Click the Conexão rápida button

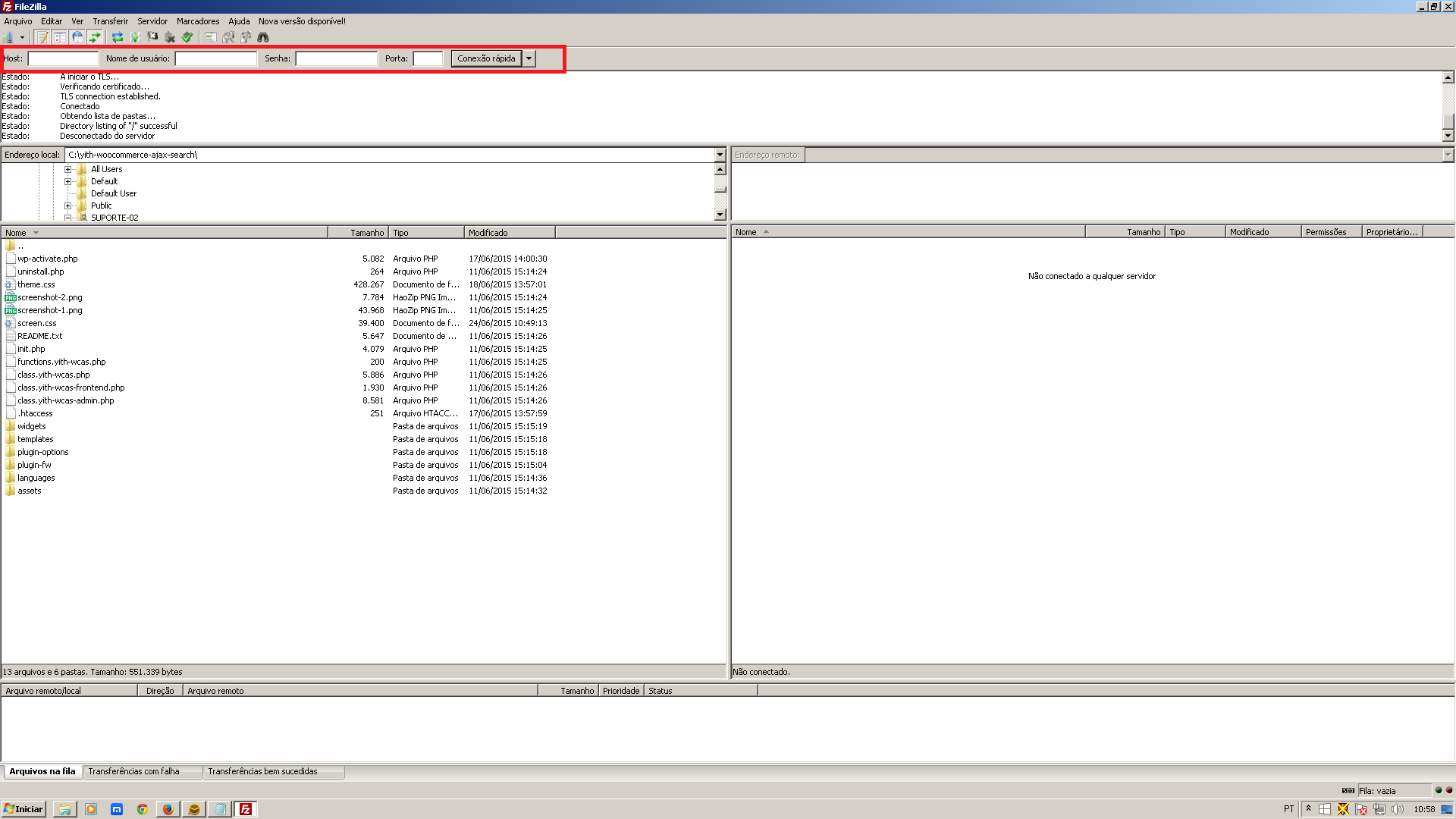tap(486, 58)
